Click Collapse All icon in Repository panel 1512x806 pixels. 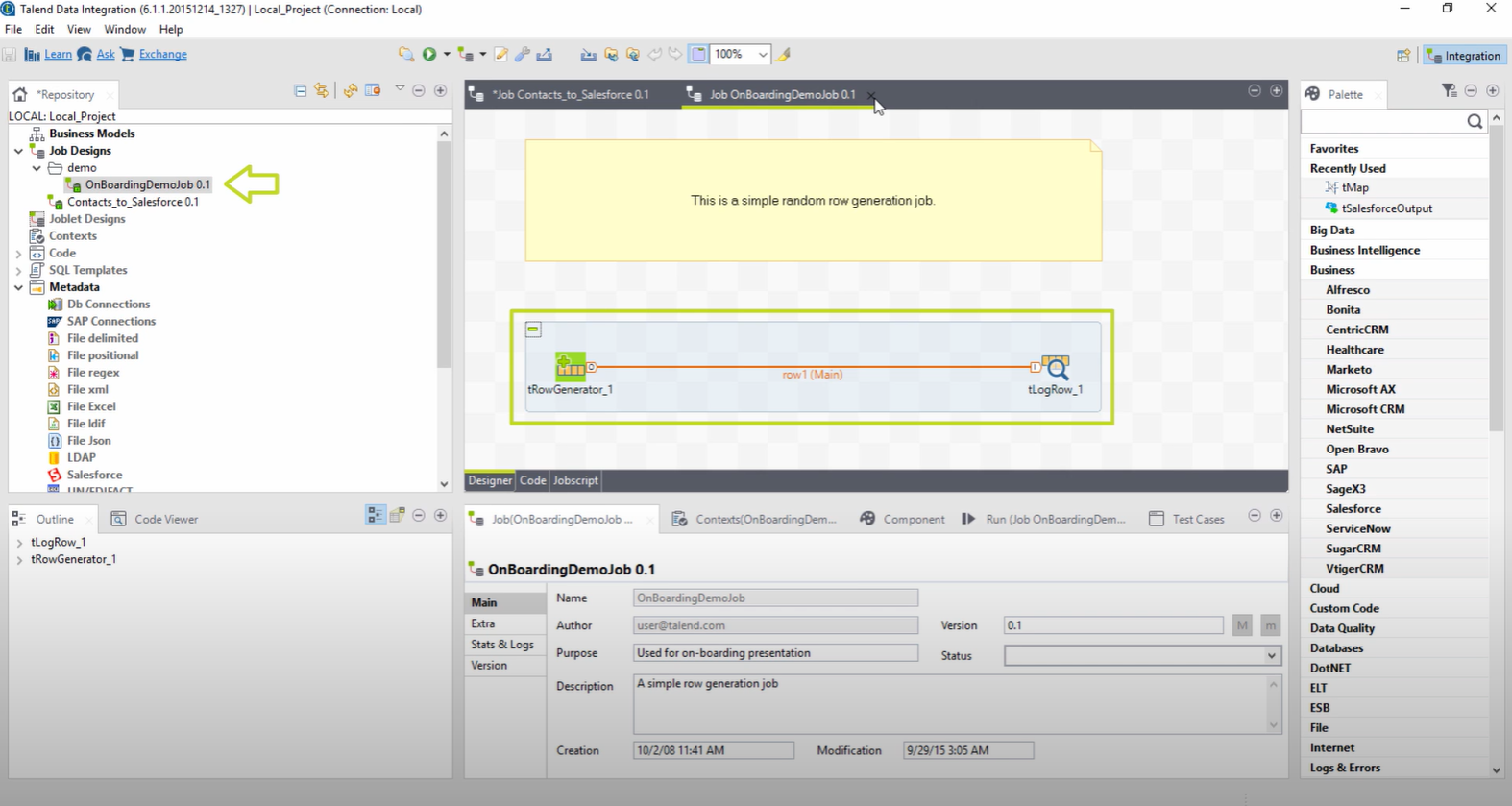(x=301, y=90)
